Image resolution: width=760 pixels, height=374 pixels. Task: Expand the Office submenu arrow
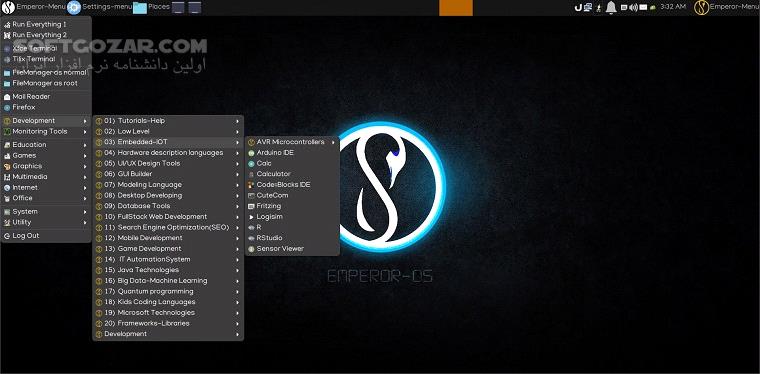[x=85, y=198]
